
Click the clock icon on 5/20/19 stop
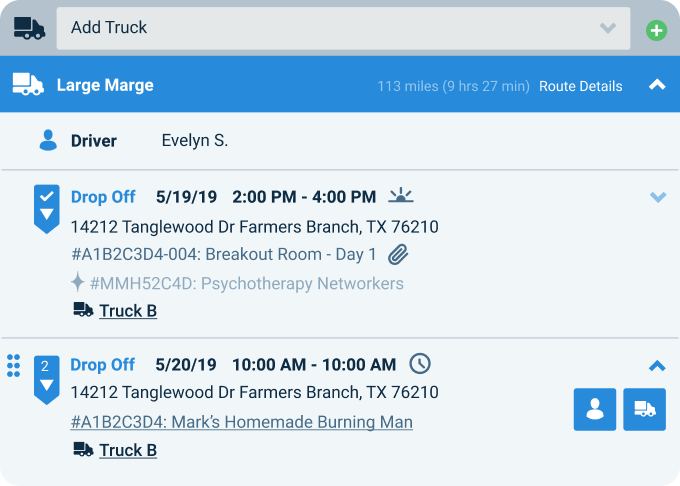coord(421,364)
